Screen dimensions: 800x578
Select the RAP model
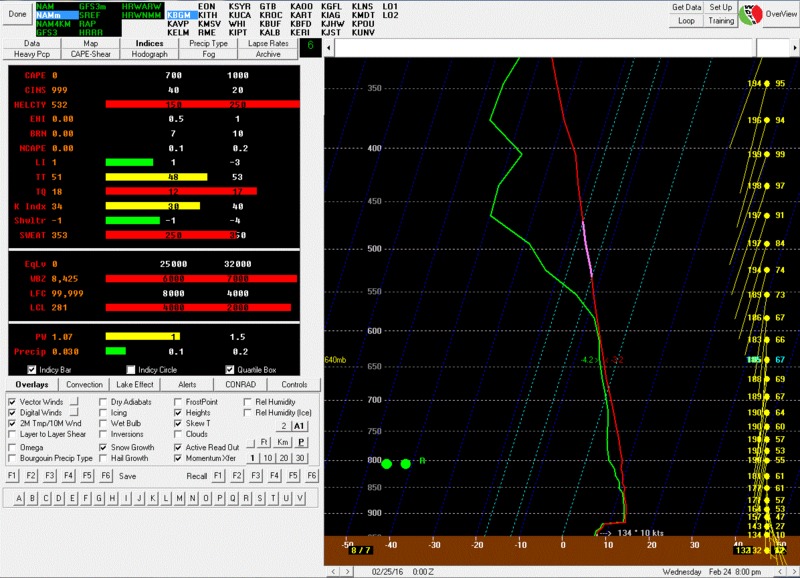click(x=87, y=23)
